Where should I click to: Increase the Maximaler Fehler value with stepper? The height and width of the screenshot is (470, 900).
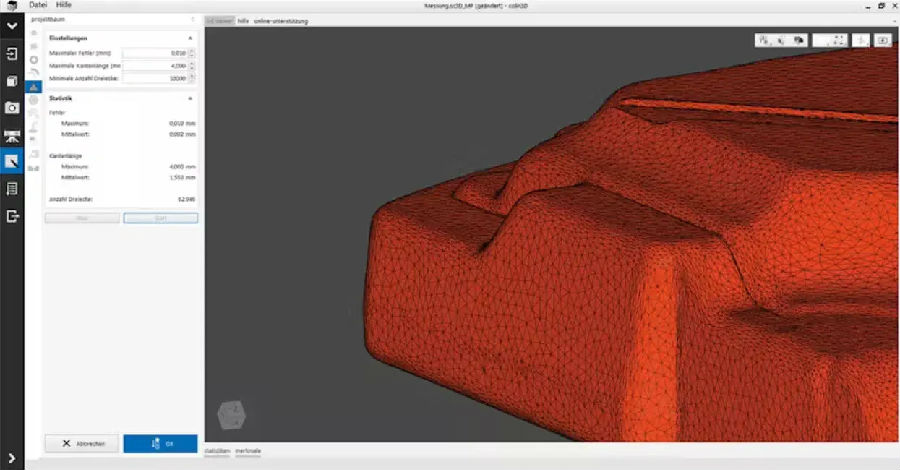(x=192, y=51)
